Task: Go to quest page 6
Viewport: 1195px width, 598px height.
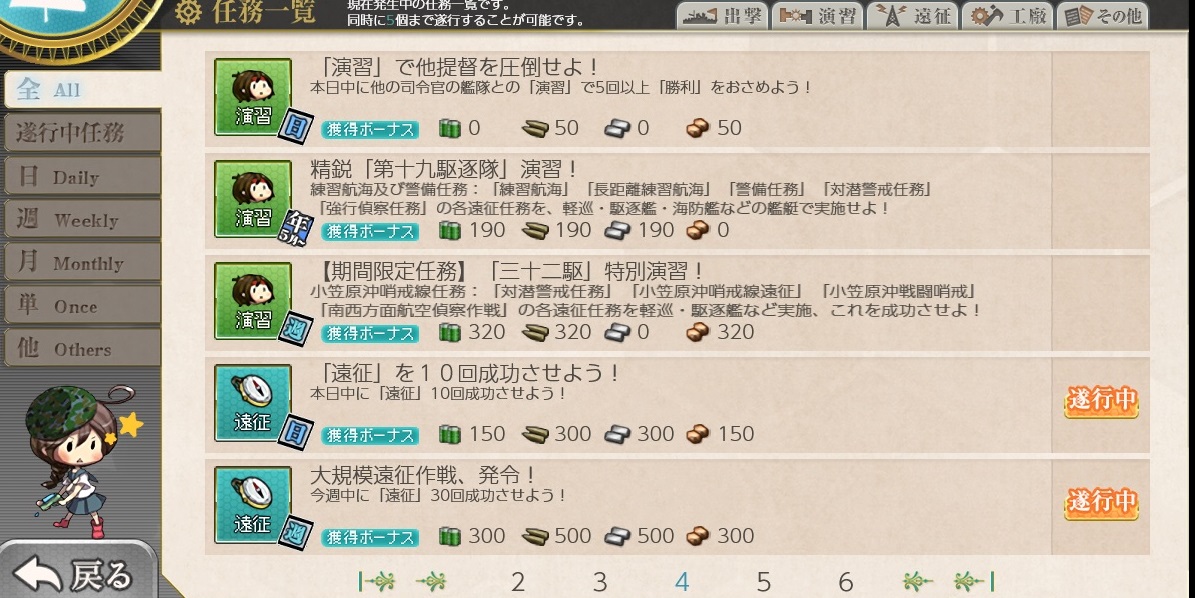Action: tap(845, 583)
